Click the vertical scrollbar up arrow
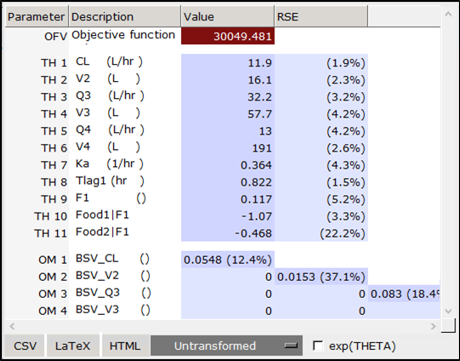Viewport: 460px width, 361px height. 448,14
